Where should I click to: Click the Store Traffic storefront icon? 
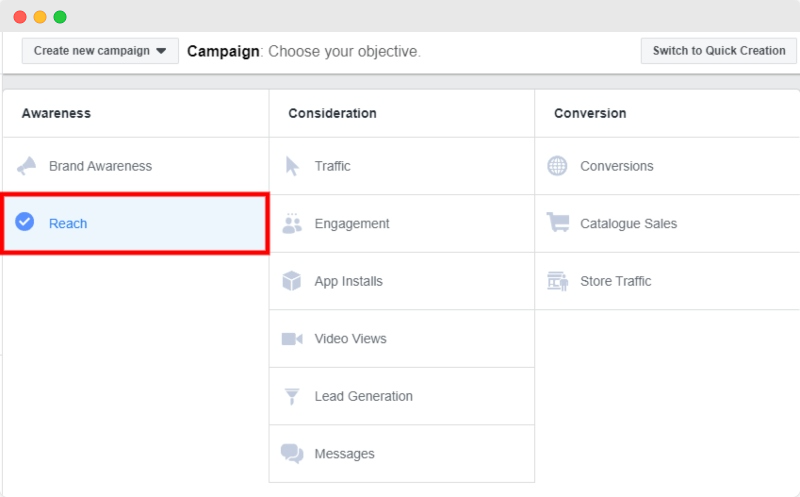pos(558,281)
